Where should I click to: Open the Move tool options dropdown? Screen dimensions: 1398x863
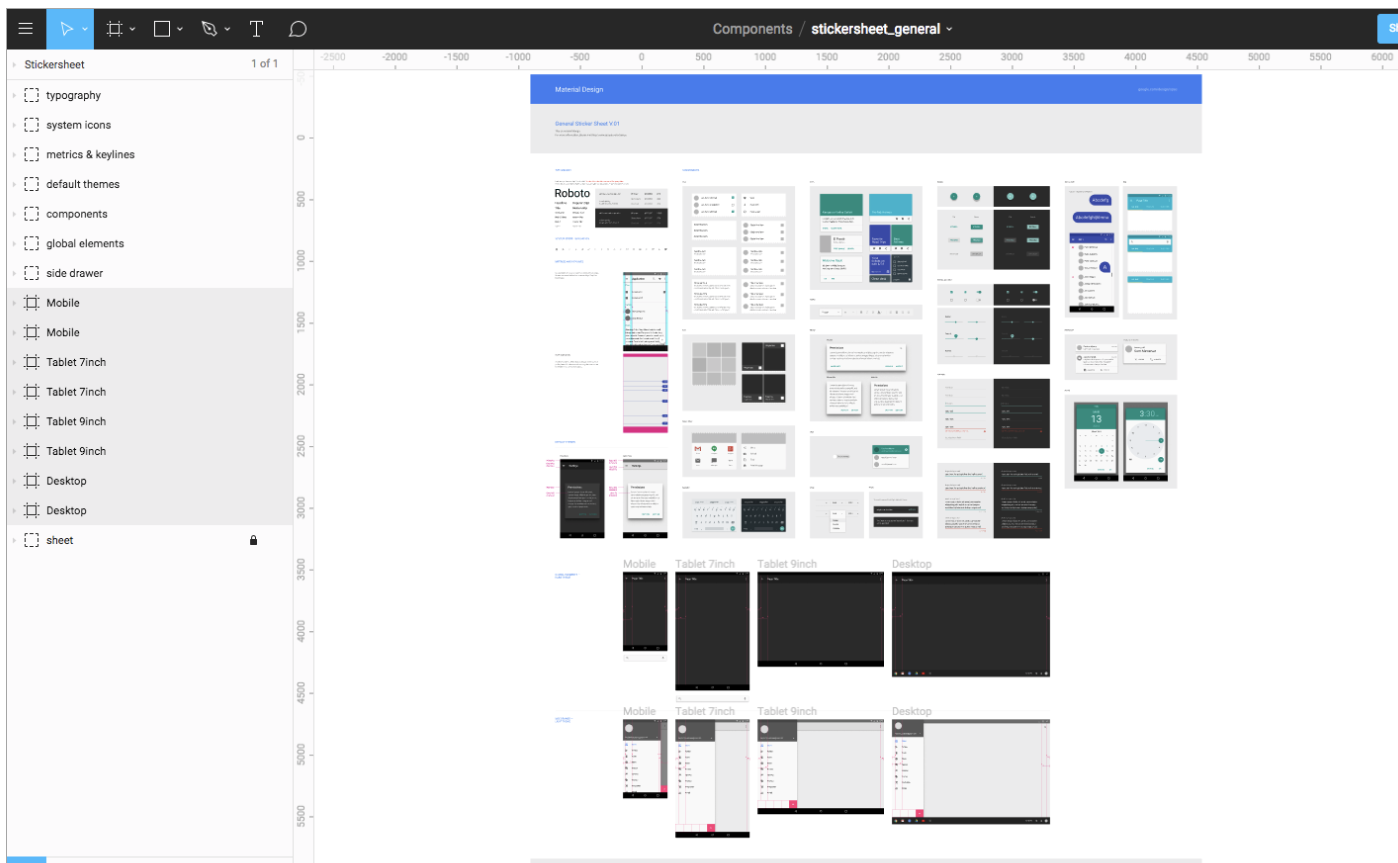pos(85,30)
